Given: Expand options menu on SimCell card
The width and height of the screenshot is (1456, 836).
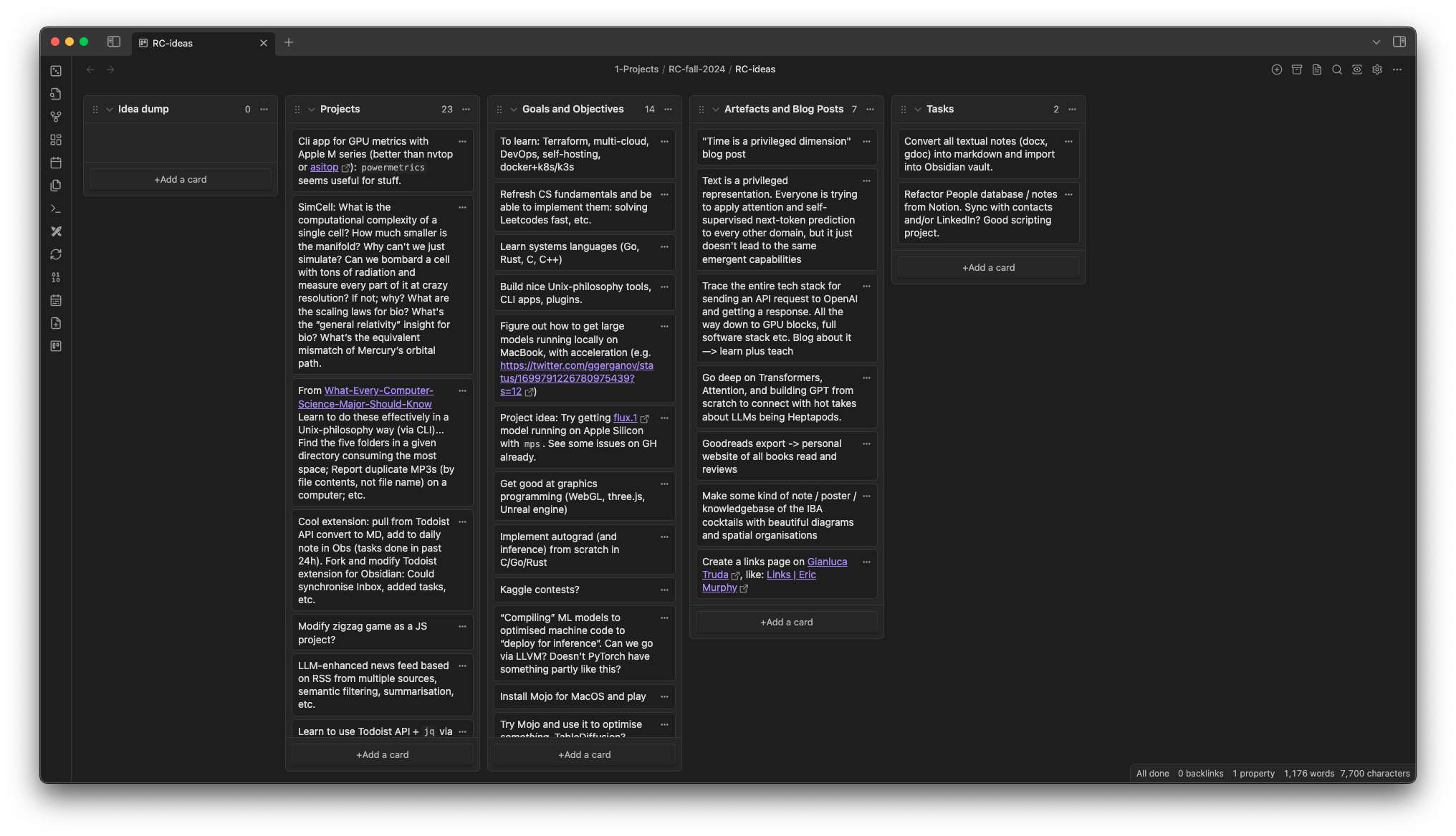Looking at the screenshot, I should 461,206.
